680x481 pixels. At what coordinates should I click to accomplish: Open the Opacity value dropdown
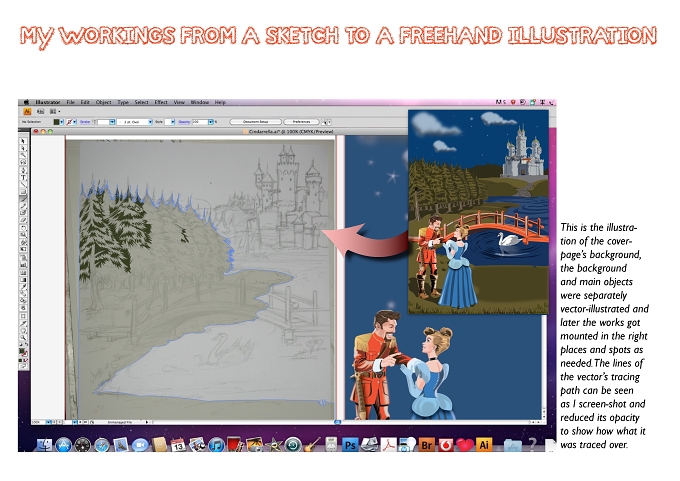pos(211,122)
